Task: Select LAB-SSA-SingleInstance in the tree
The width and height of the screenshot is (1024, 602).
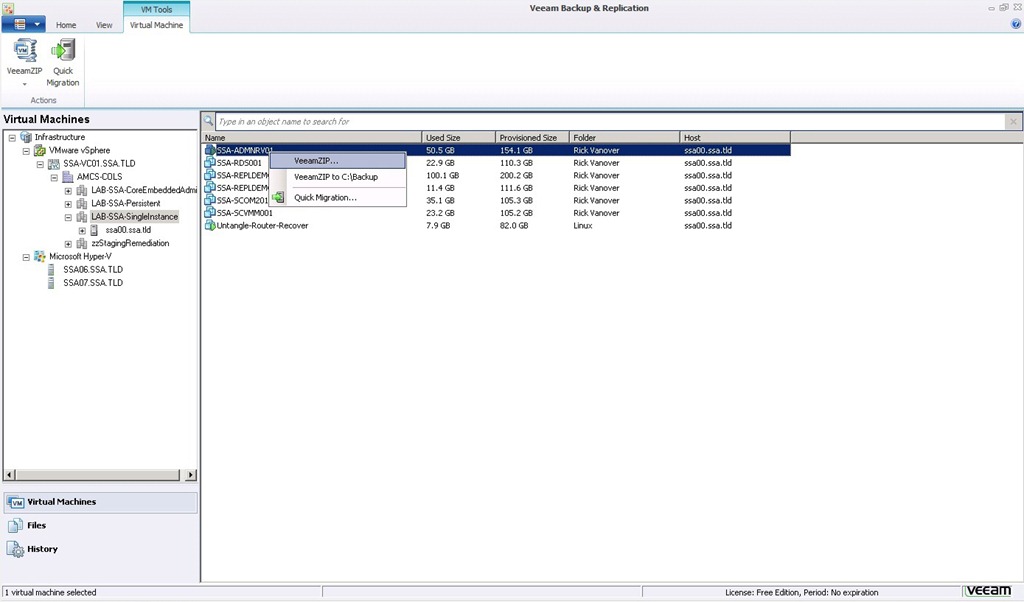Action: [x=135, y=217]
